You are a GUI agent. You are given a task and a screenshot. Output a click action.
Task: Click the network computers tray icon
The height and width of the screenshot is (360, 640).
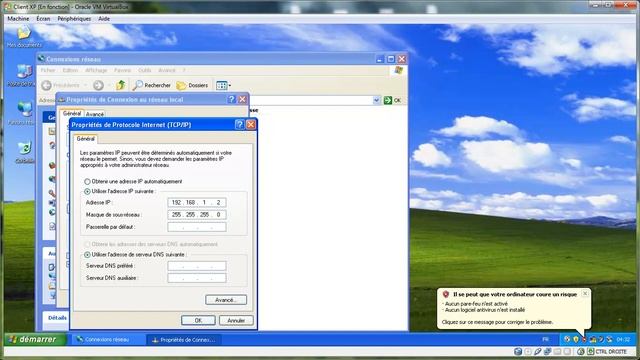coord(593,339)
